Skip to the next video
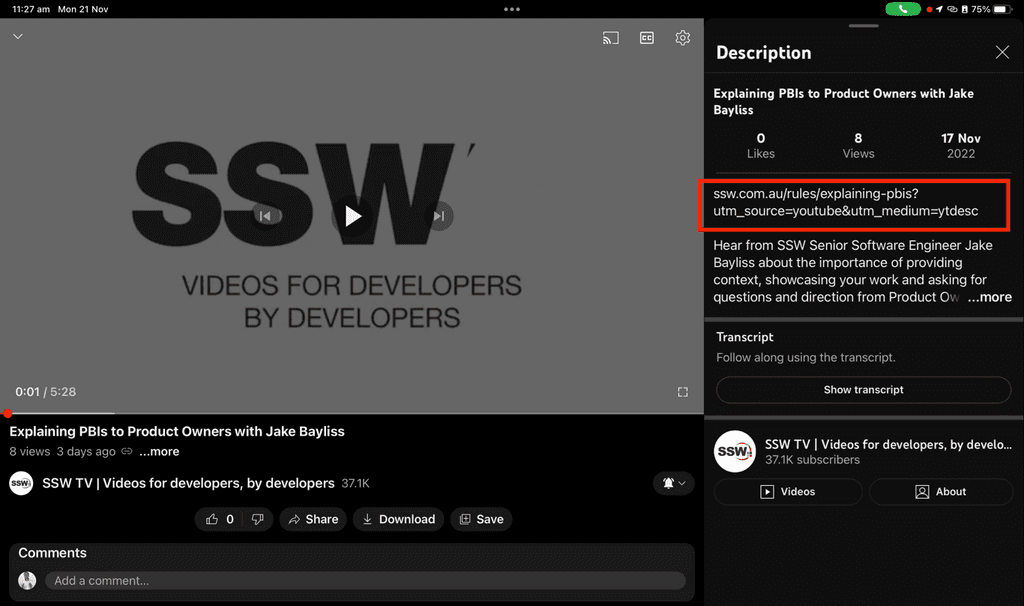 pos(438,216)
